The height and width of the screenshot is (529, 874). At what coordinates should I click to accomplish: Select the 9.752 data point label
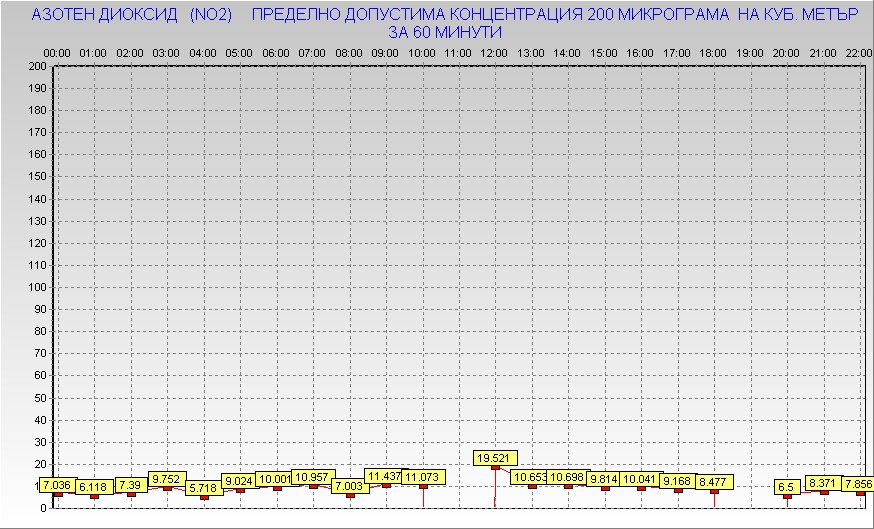pyautogui.click(x=167, y=479)
